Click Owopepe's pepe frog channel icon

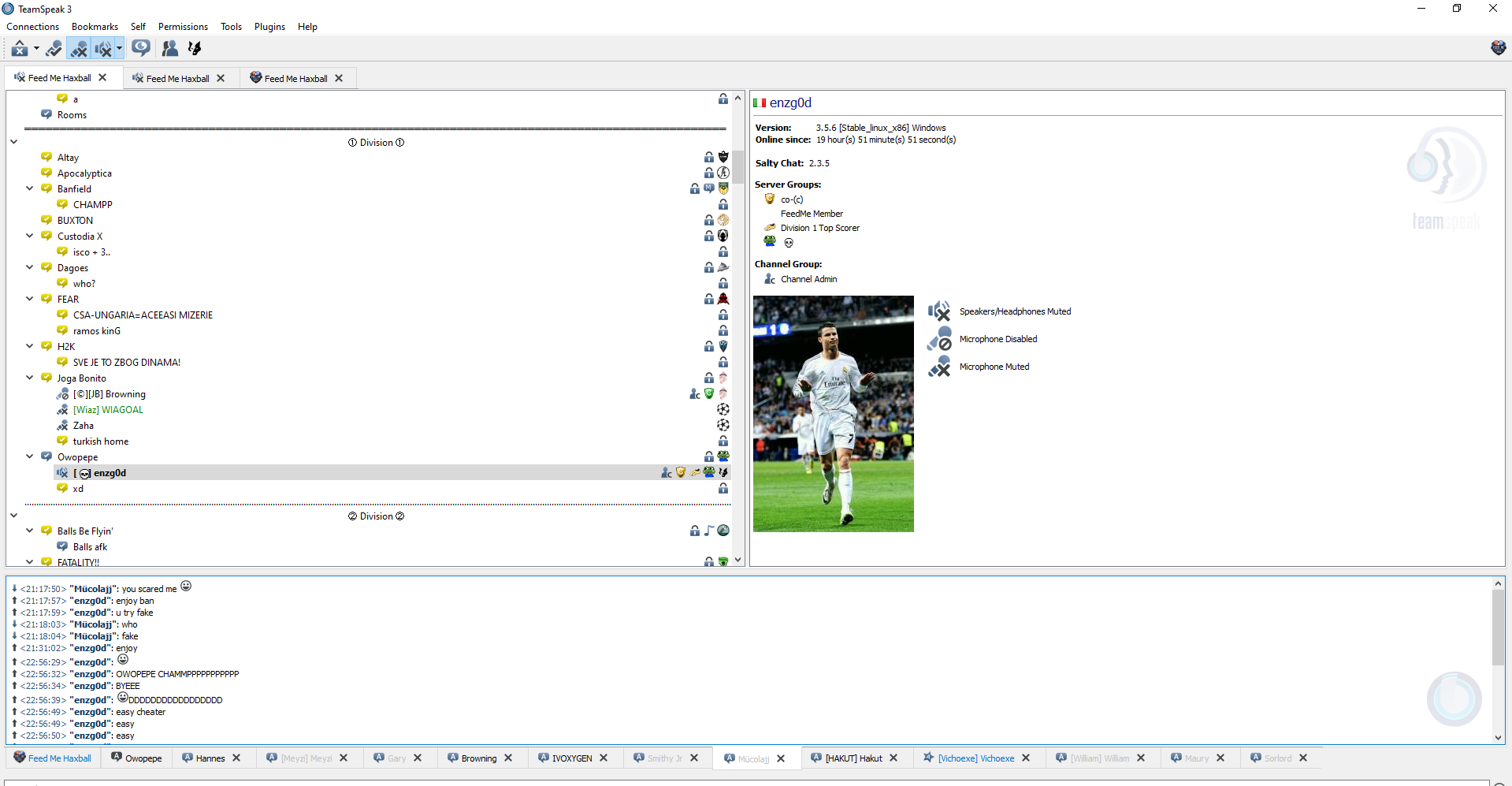(723, 456)
